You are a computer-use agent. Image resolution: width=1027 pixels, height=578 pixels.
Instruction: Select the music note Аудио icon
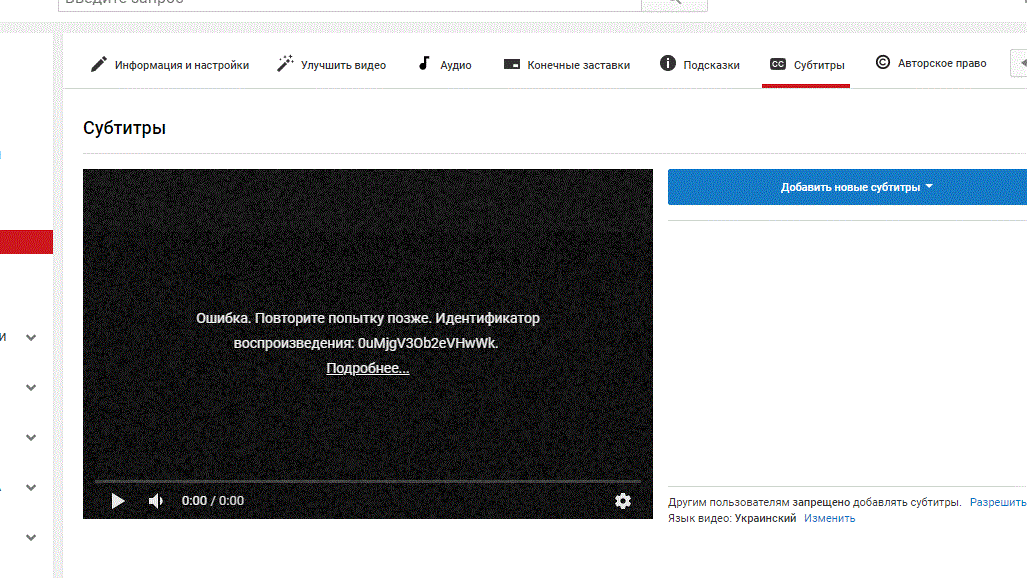[x=424, y=64]
